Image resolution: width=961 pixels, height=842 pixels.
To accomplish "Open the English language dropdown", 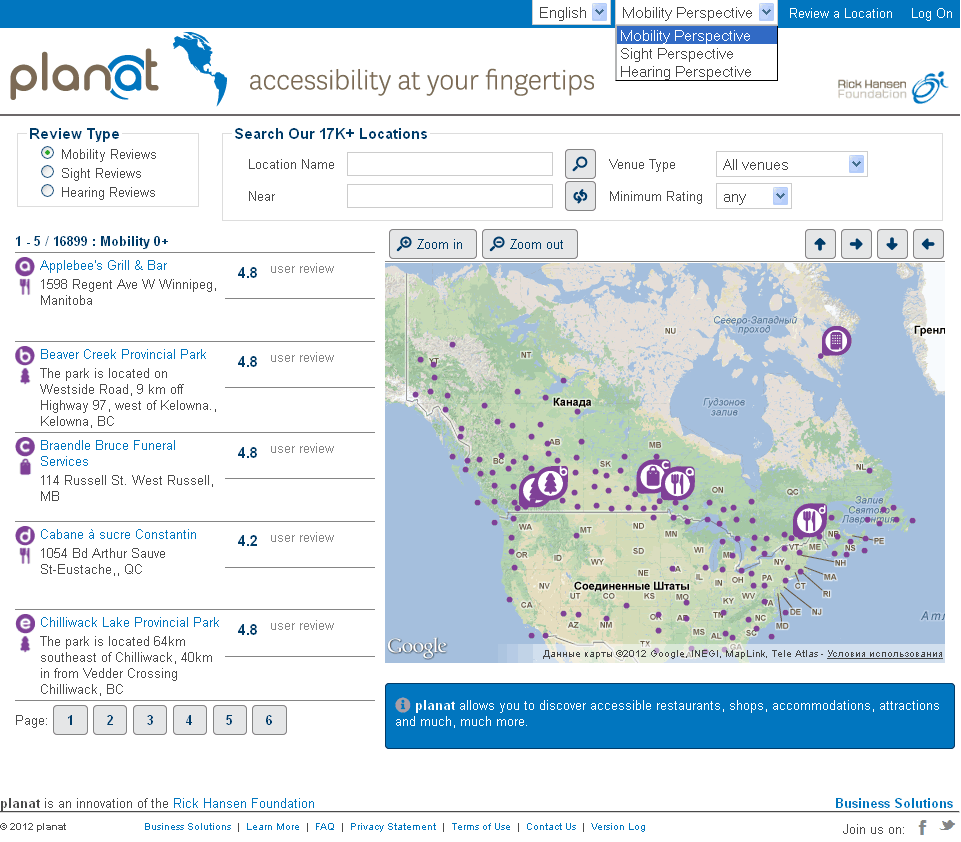I will point(572,12).
